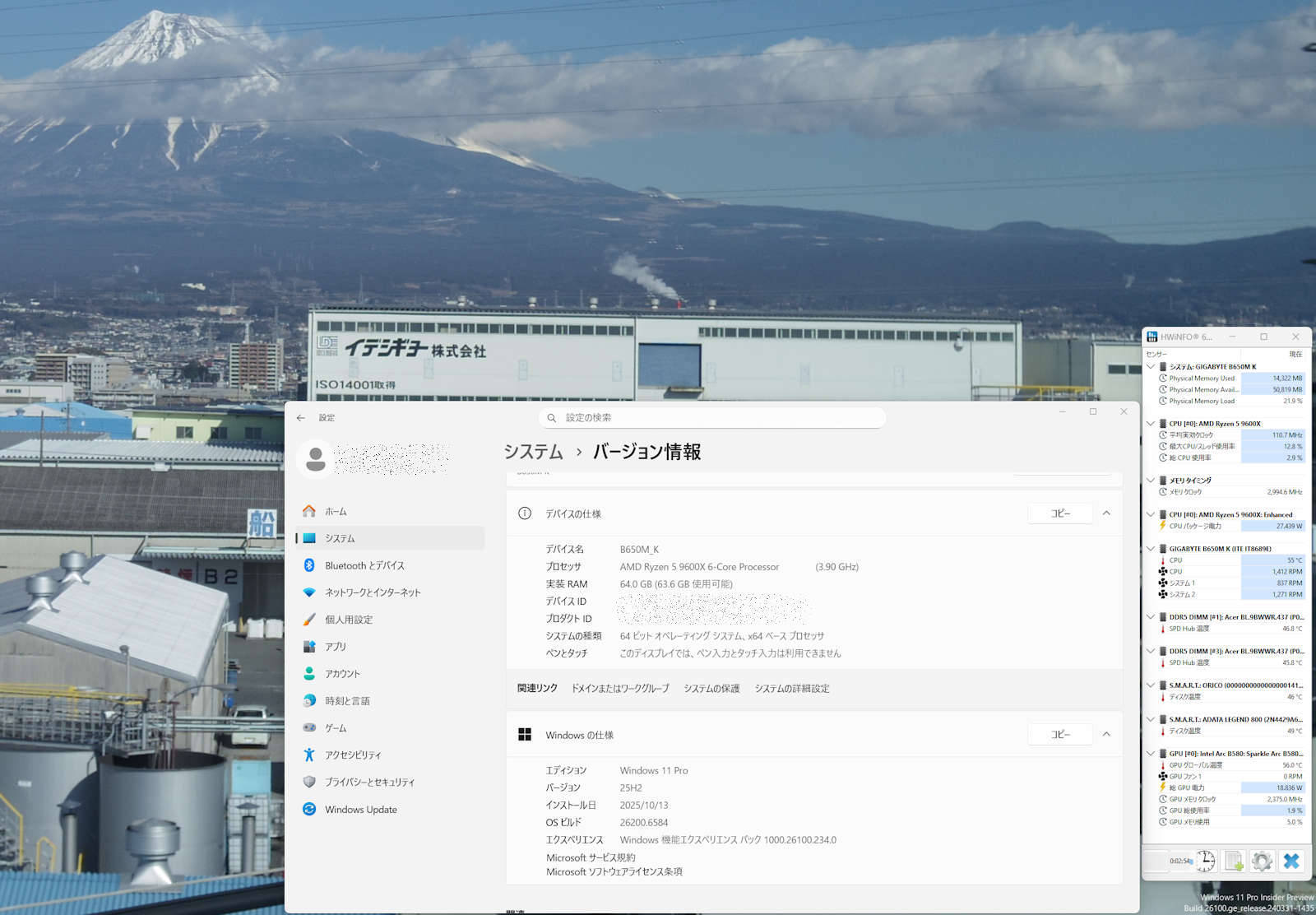Copy the device specifications with コピー button
The height and width of the screenshot is (915, 1316).
pyautogui.click(x=1060, y=513)
